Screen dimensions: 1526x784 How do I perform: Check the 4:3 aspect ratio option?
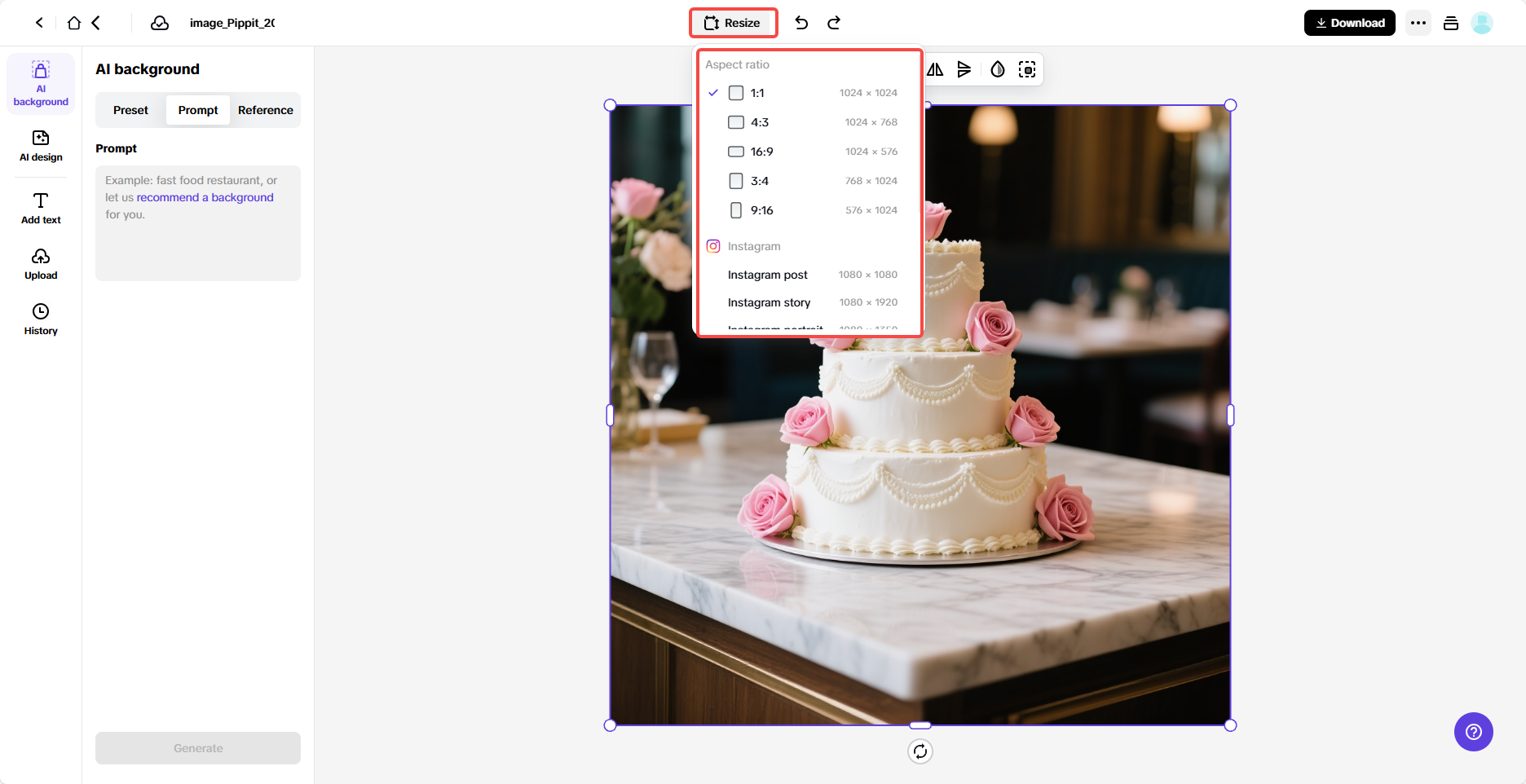point(736,122)
